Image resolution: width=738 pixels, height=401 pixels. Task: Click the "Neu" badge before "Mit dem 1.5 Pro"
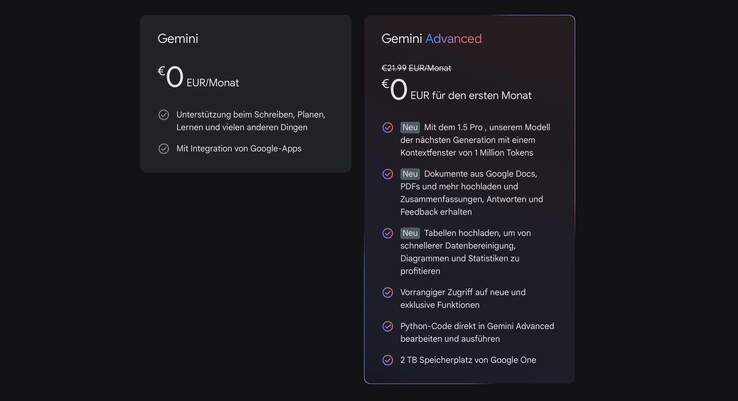click(410, 128)
